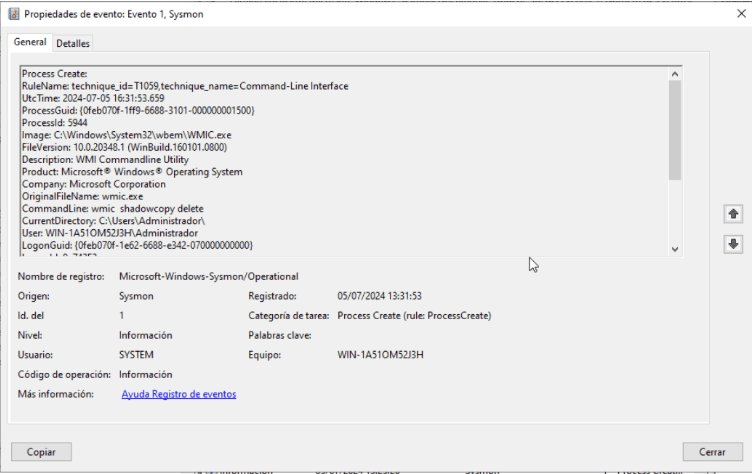
Task: Select the Equipo field with computer name
Action: click(x=381, y=355)
